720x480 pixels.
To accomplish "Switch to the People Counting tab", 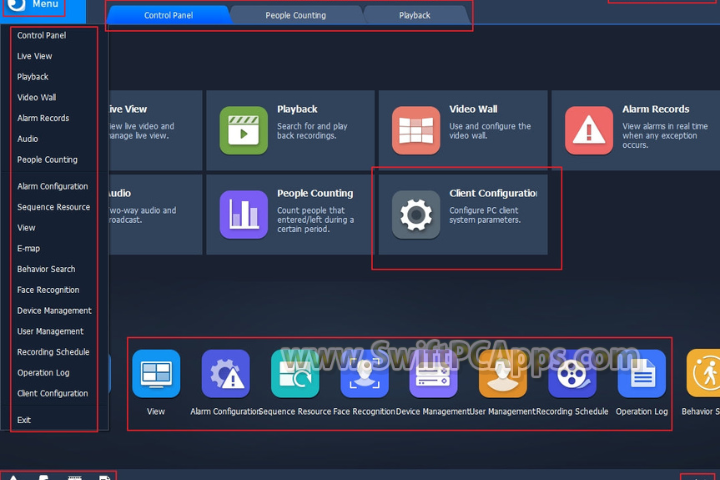I will click(x=296, y=15).
